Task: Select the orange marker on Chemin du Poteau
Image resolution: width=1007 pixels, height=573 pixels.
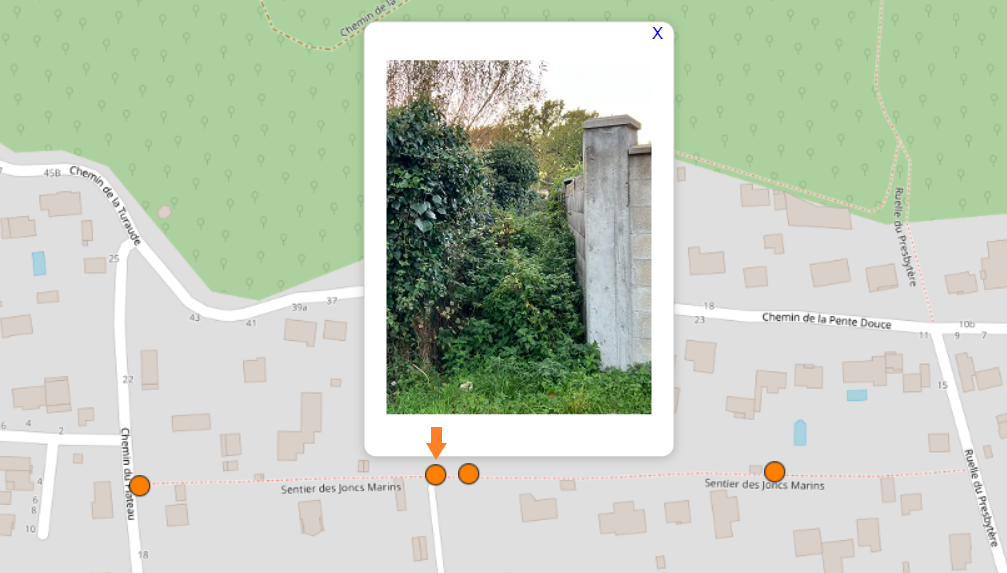Action: (139, 486)
